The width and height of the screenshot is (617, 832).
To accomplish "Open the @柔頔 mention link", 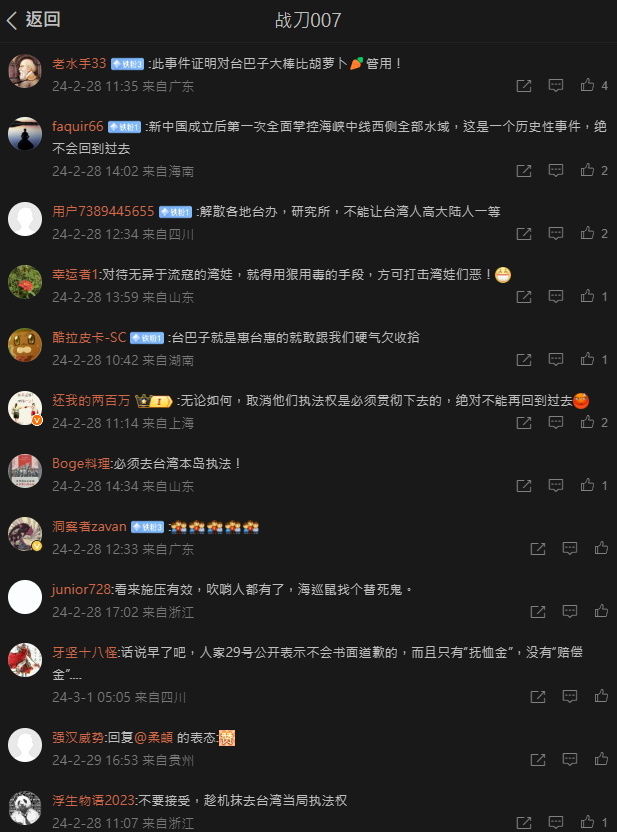I will click(x=154, y=738).
